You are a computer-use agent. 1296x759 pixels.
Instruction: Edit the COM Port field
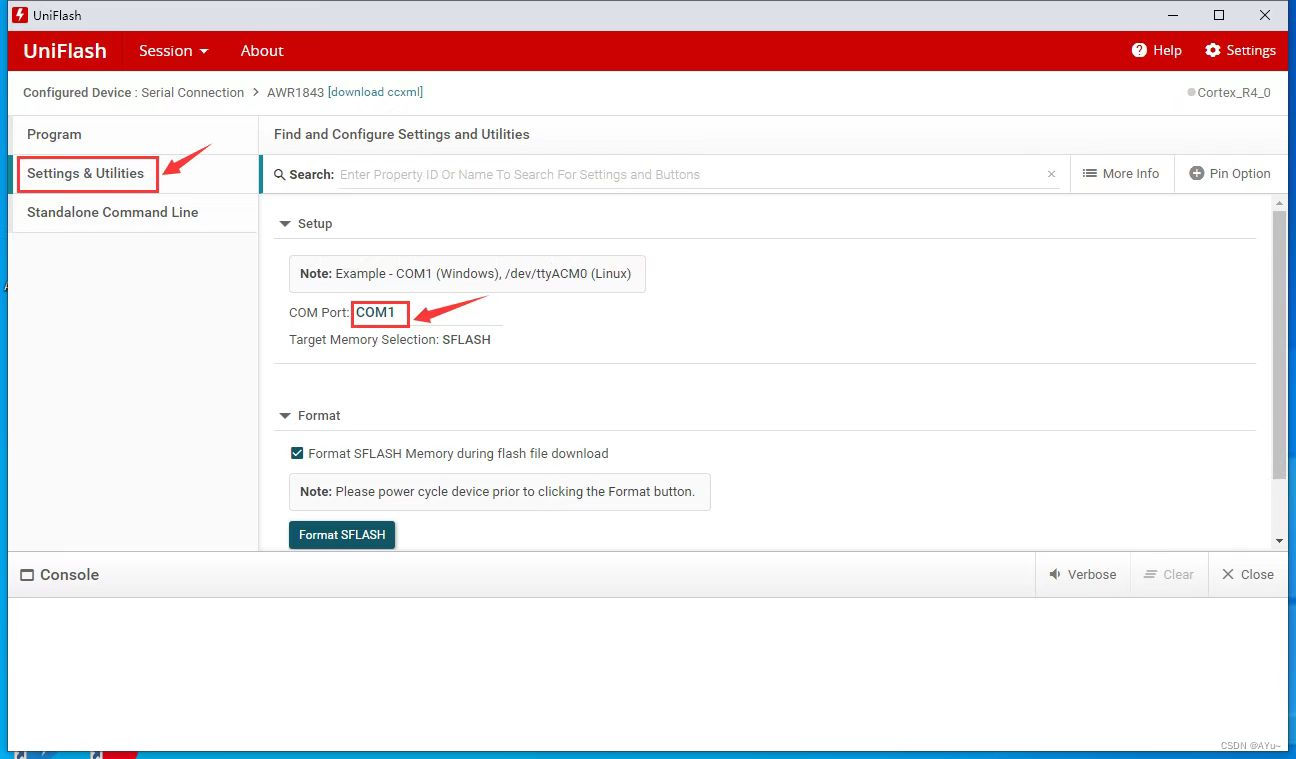(x=428, y=313)
